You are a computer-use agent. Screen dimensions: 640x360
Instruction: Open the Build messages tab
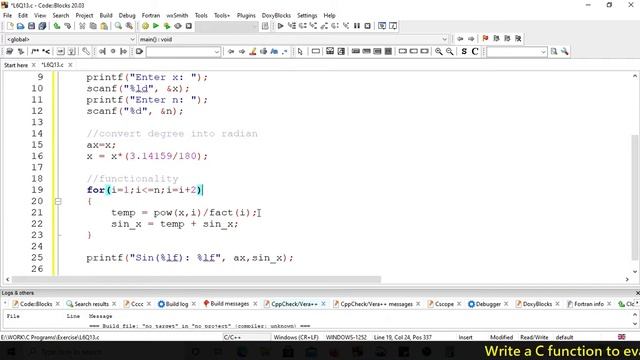click(229, 304)
